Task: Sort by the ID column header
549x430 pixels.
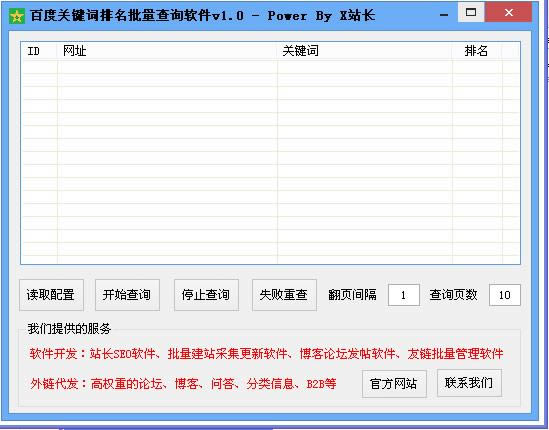Action: 39,51
